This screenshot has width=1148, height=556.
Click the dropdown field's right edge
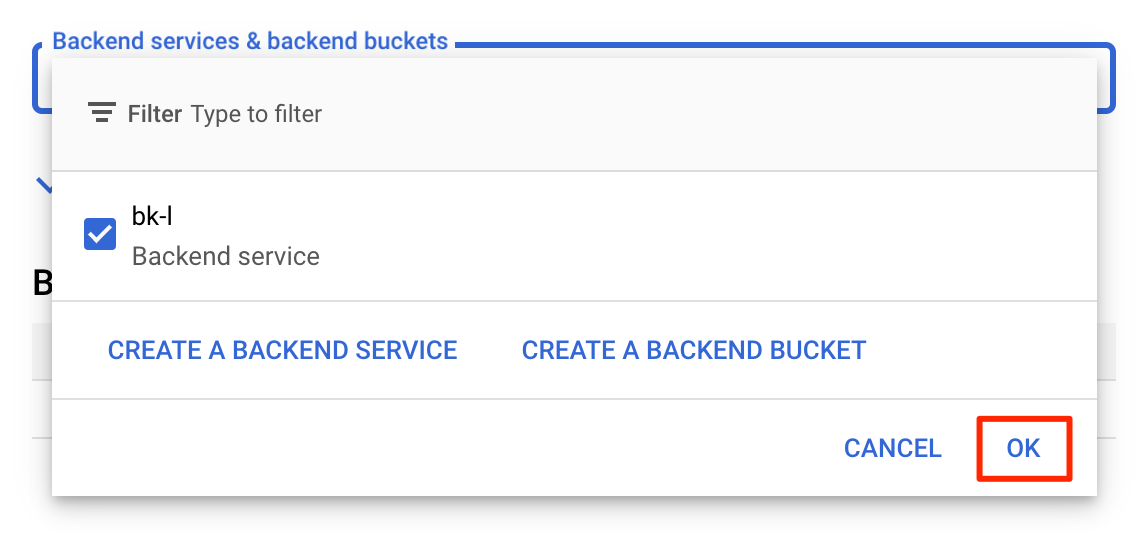(1107, 80)
